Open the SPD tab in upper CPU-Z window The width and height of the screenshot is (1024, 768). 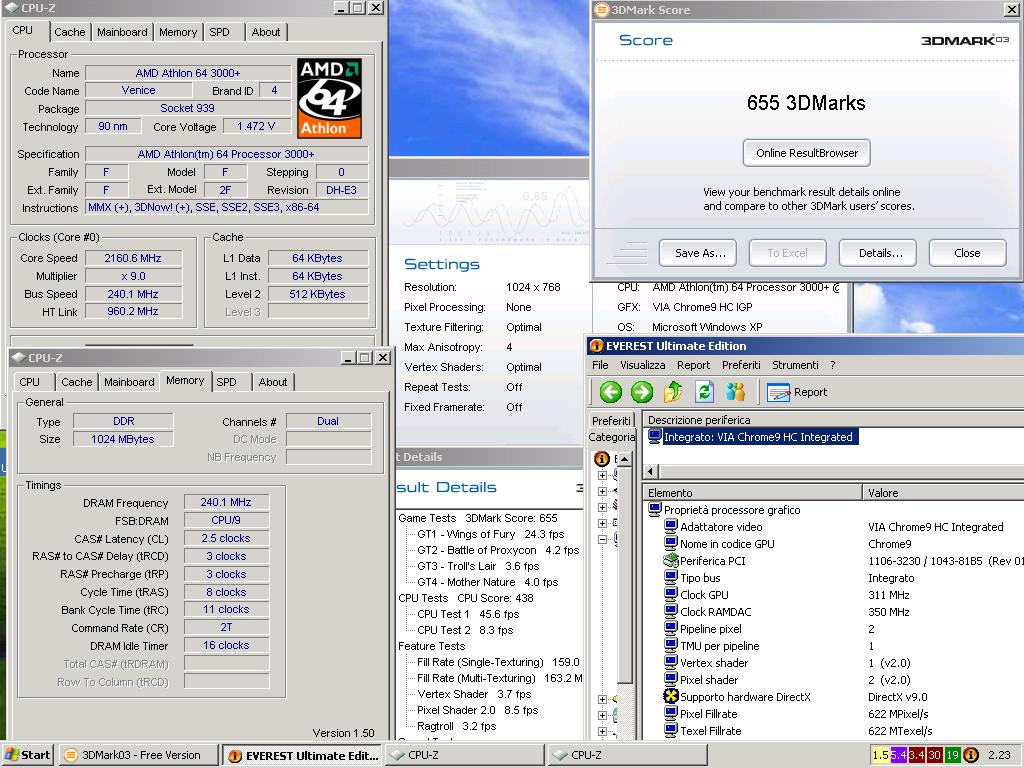point(219,32)
